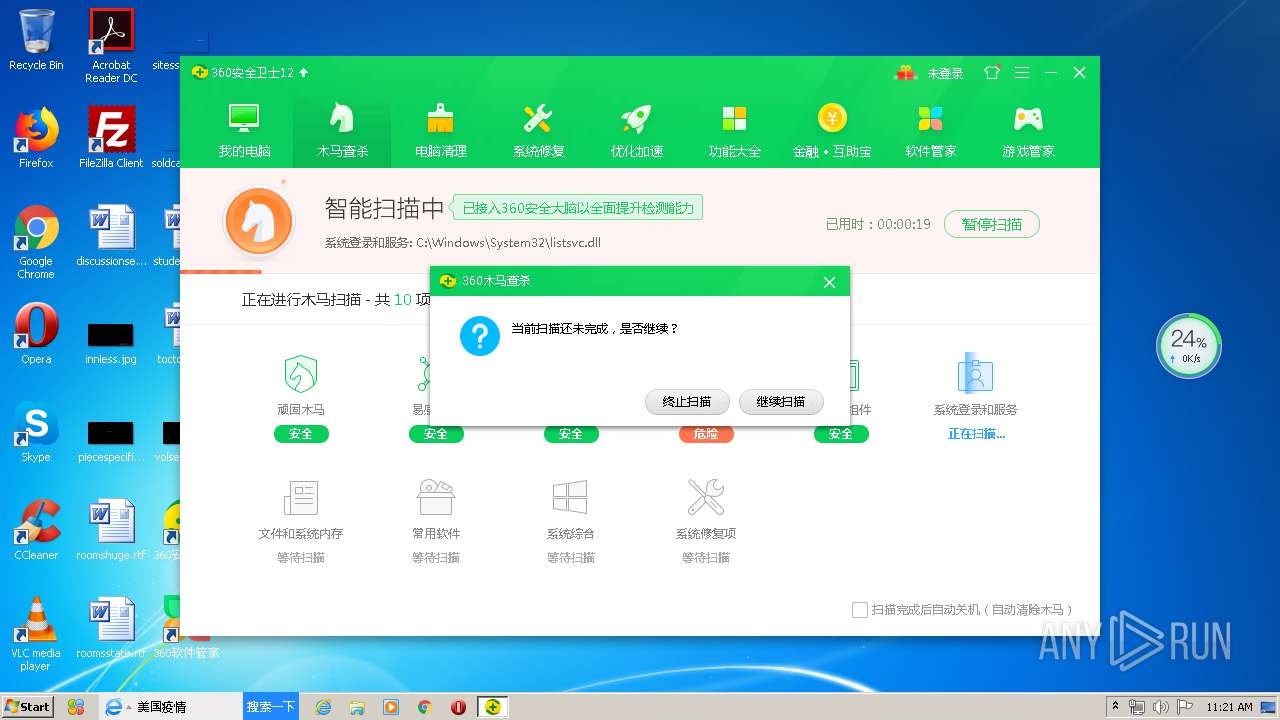The image size is (1280, 720).
Task: Click the 文件和系统内存 icon
Action: point(301,497)
